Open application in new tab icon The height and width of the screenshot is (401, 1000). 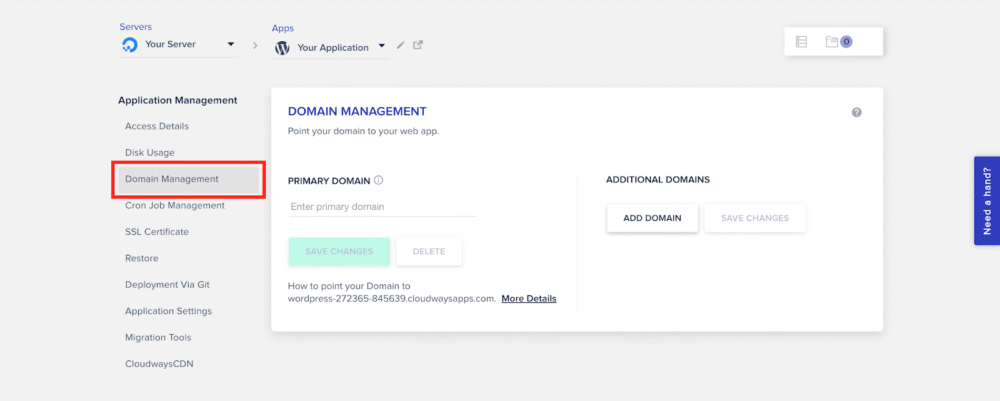click(418, 45)
